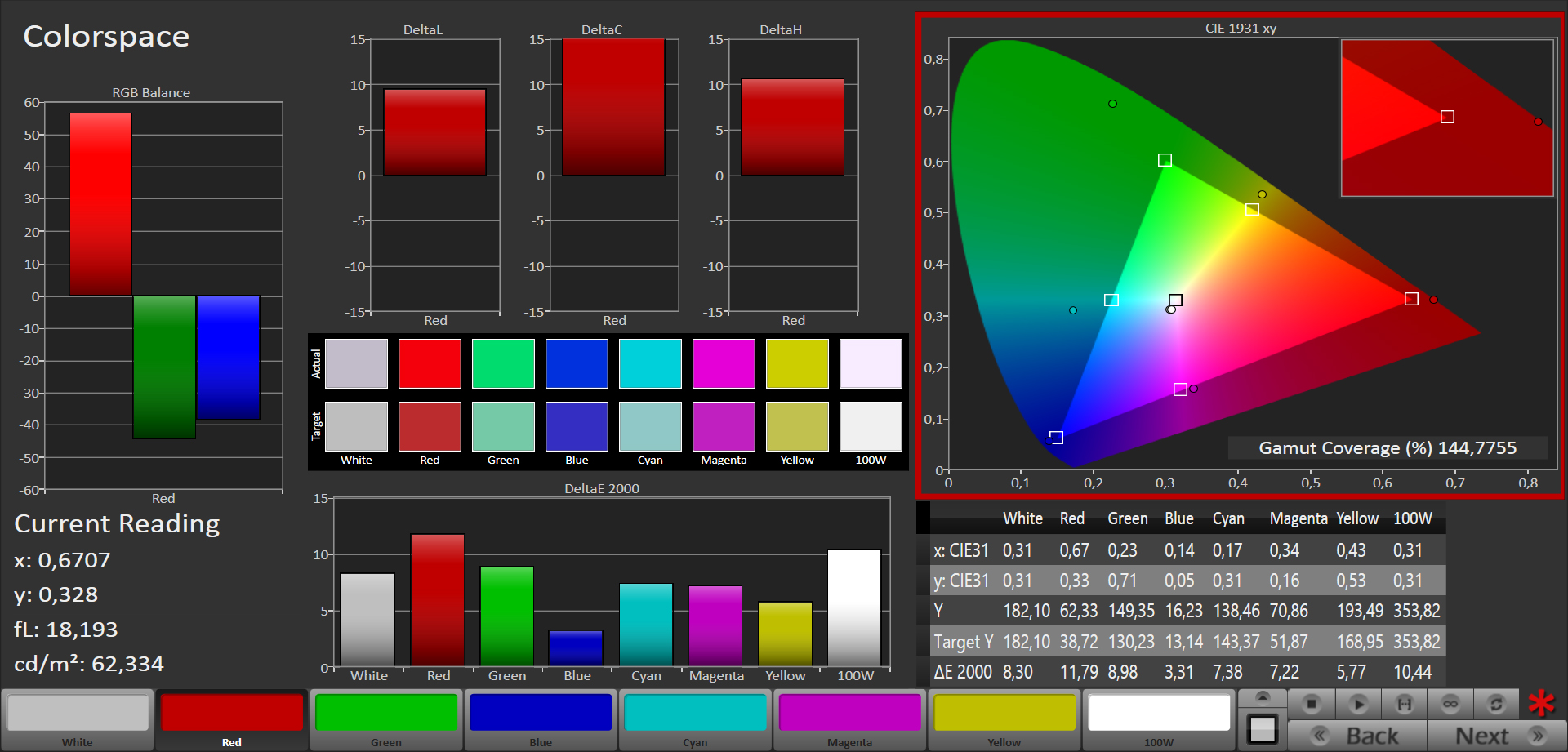Screen dimensions: 1568x752
Task: Go to previous step with Back
Action: click(x=1357, y=736)
